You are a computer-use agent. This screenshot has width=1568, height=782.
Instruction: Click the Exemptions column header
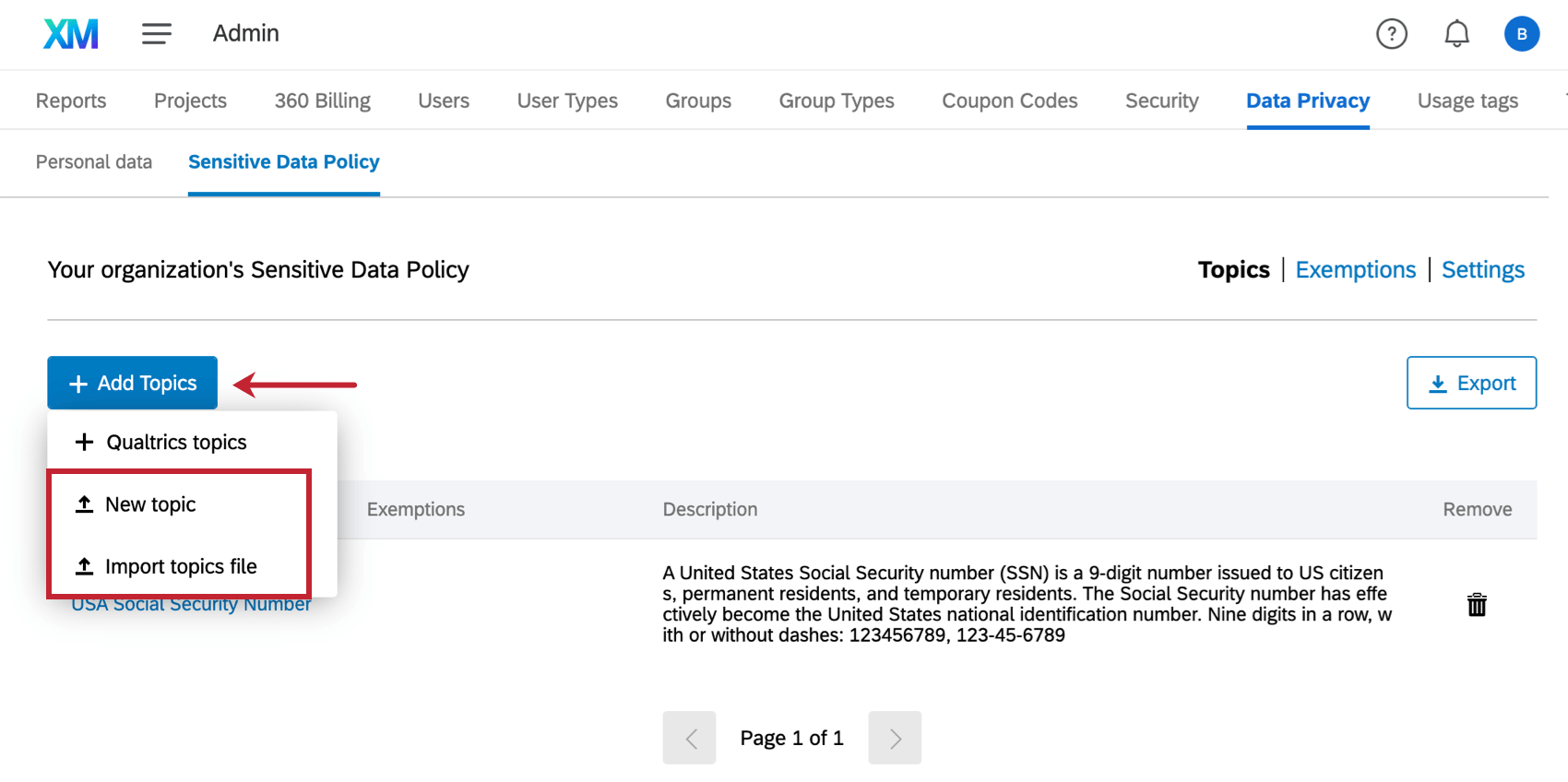click(416, 509)
